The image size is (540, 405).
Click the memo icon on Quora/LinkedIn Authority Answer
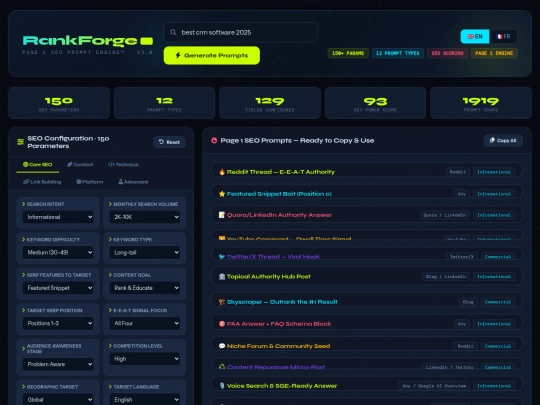(x=222, y=215)
